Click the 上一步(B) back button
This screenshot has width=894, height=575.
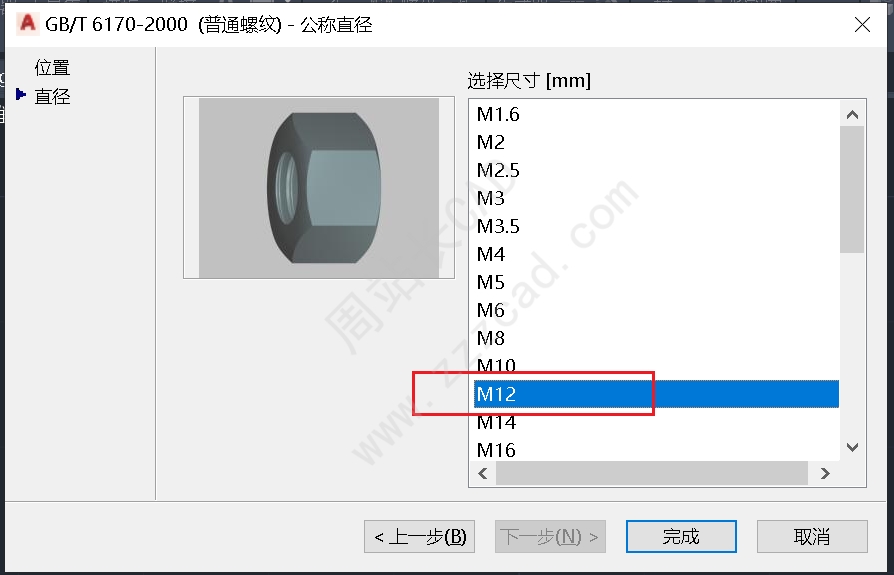420,536
